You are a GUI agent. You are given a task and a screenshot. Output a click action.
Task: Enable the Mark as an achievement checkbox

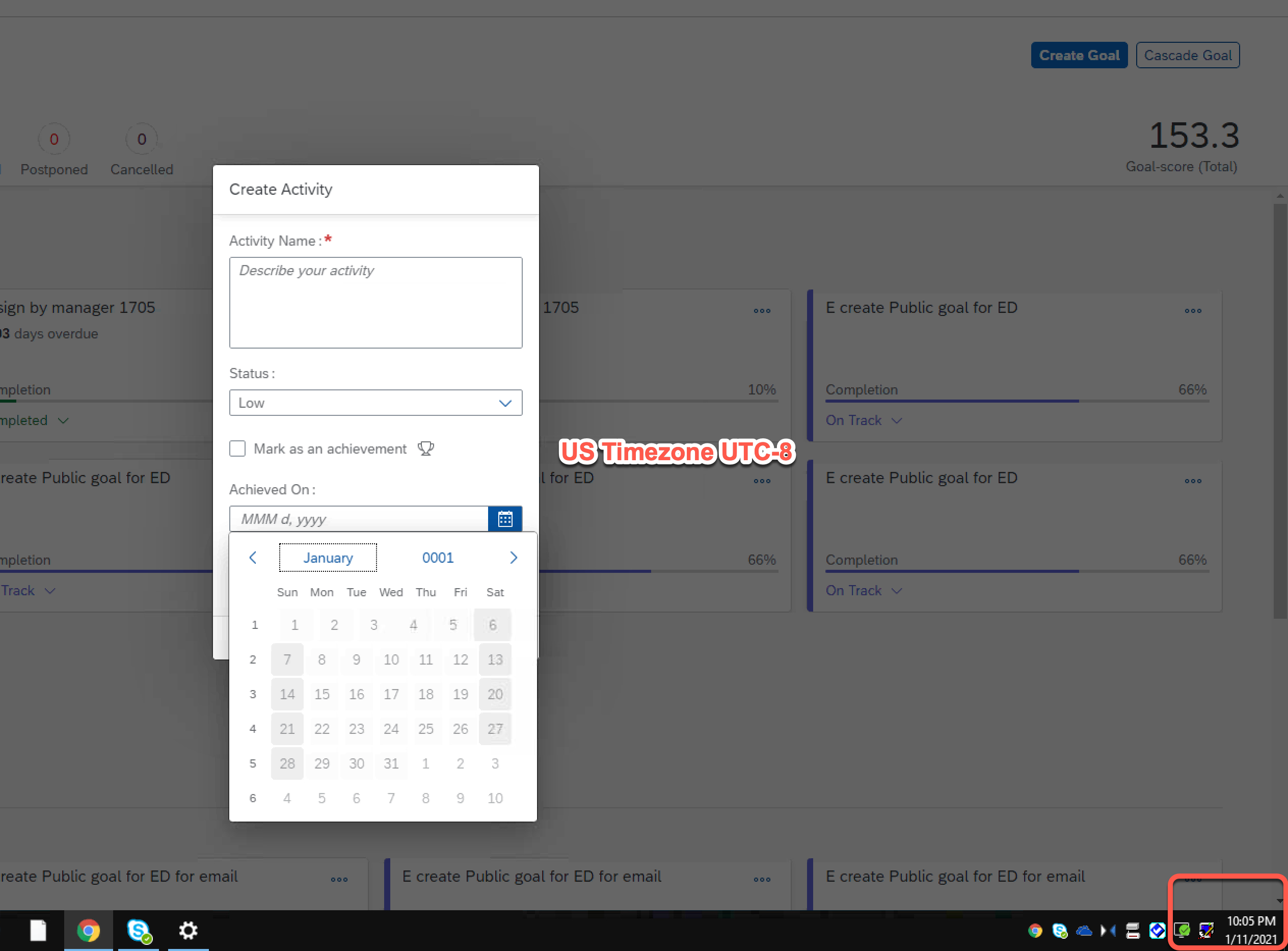(x=237, y=448)
